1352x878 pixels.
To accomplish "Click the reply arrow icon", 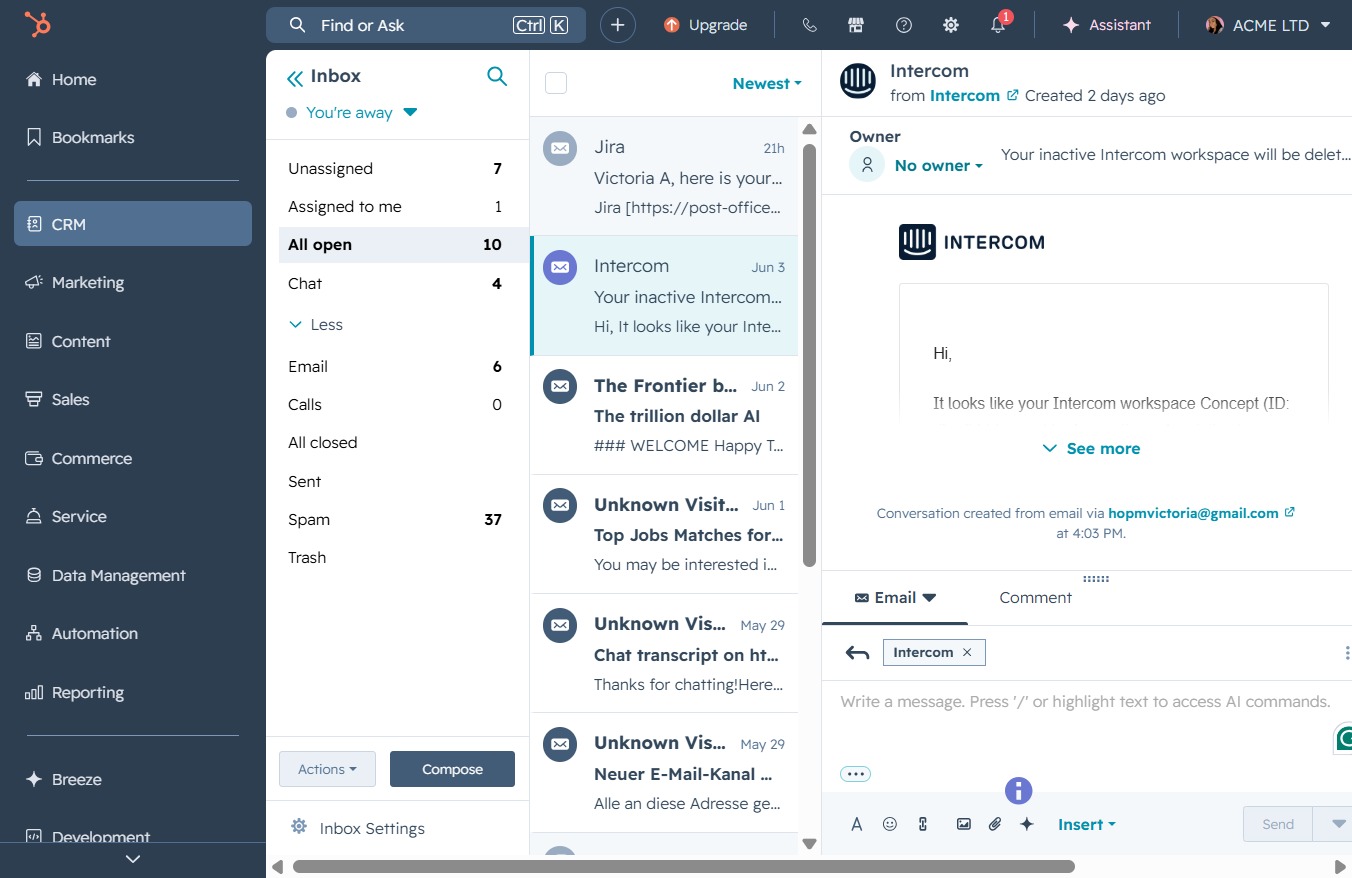I will [x=857, y=653].
